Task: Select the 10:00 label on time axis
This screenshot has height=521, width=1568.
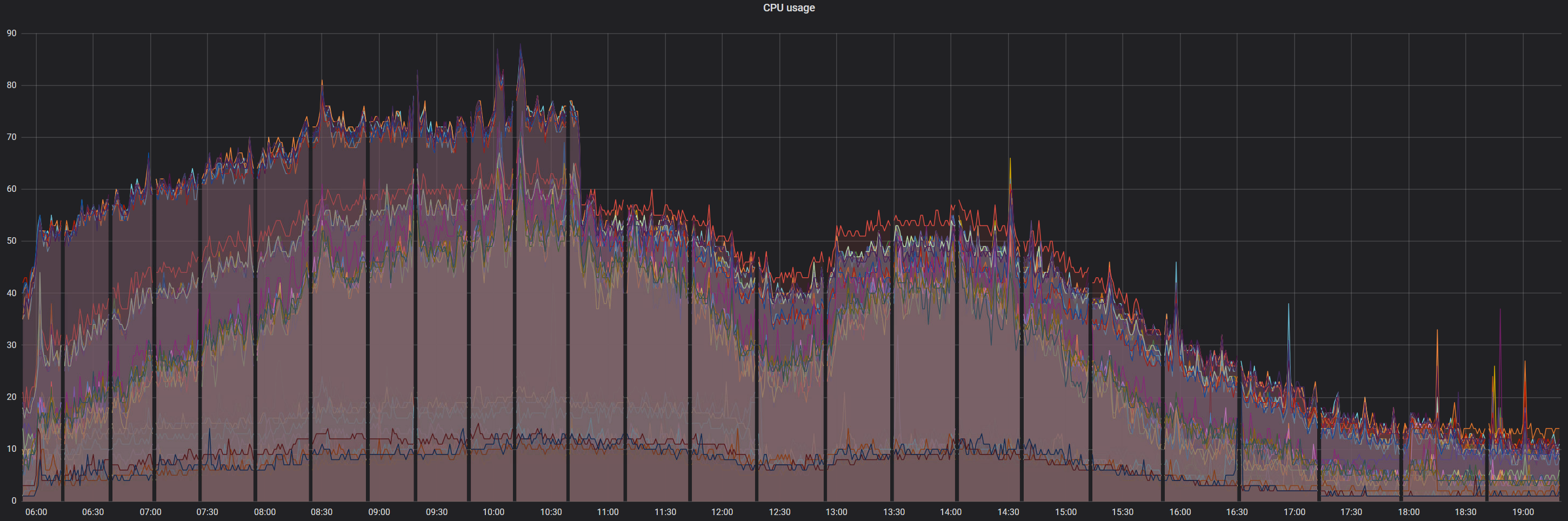Action: (493, 512)
